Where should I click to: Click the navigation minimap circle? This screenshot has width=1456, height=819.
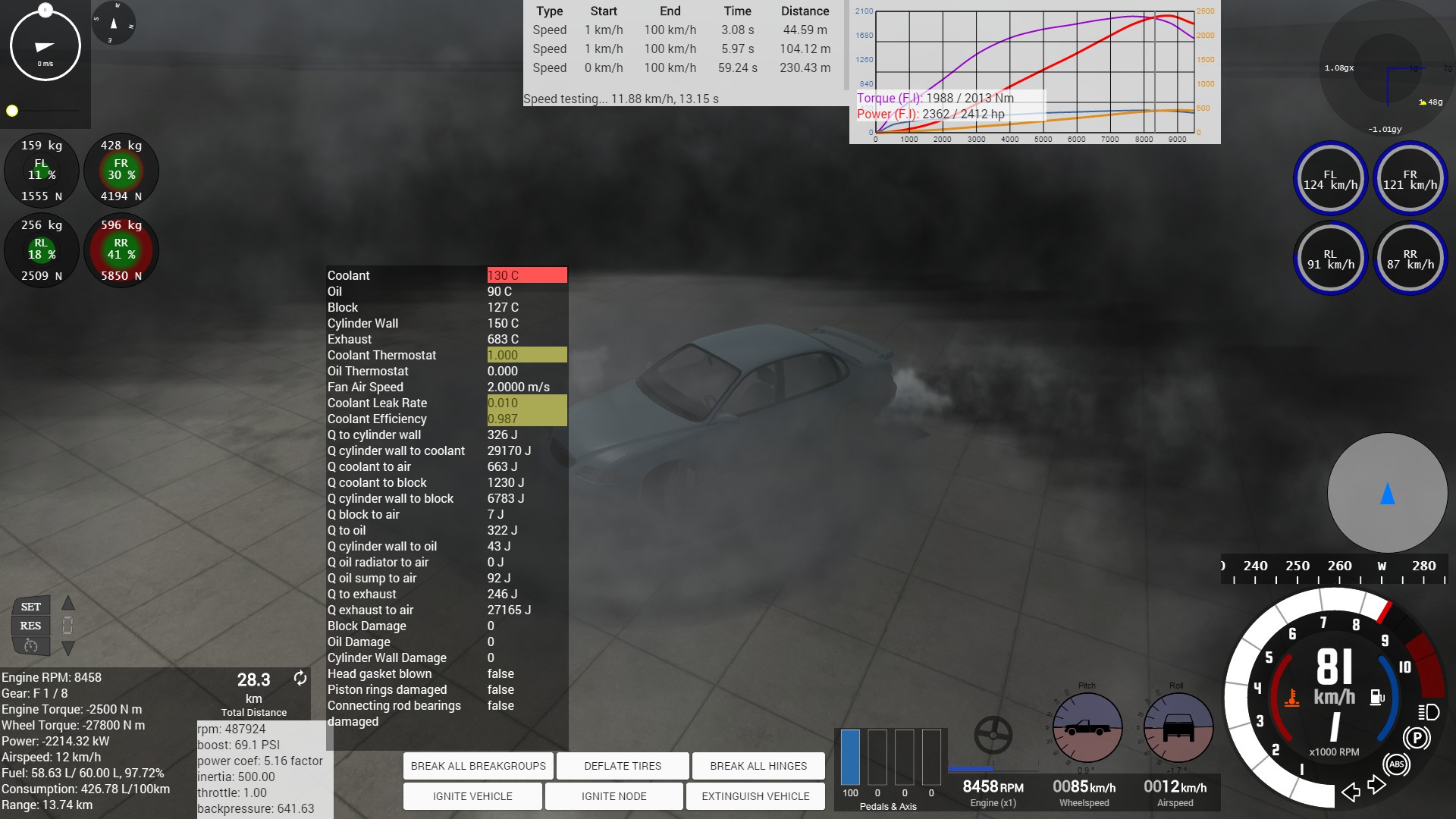1387,493
